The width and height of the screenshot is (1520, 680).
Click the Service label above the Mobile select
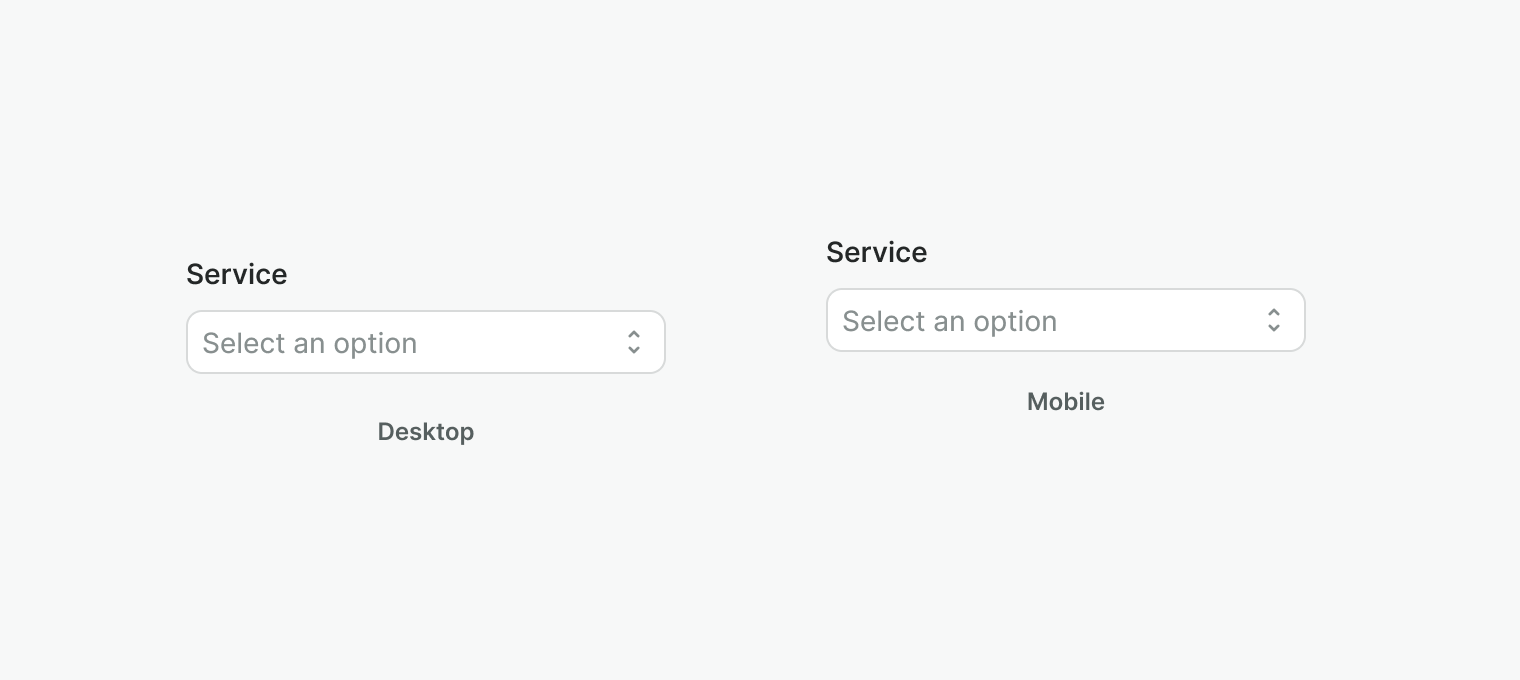tap(877, 252)
